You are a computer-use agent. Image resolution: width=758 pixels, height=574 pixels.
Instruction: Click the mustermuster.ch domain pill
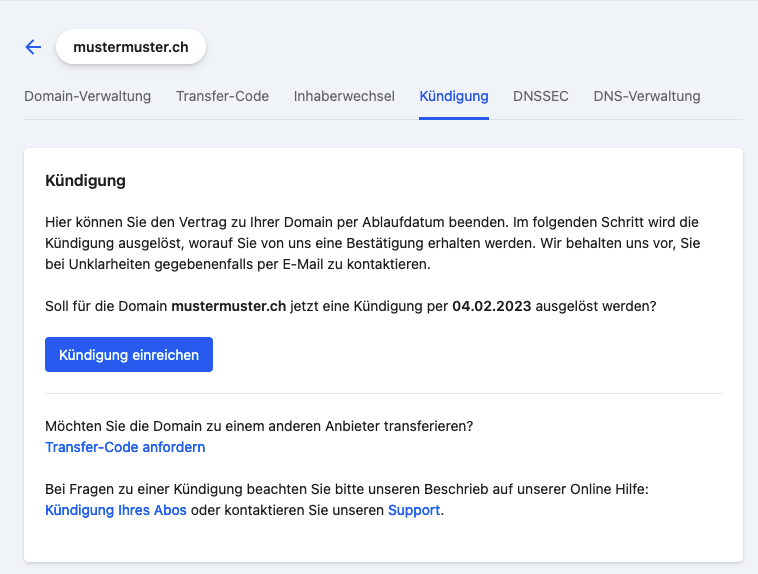tap(131, 47)
